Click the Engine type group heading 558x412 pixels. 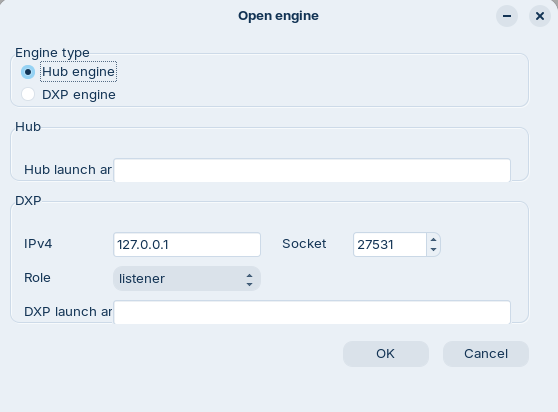pos(52,53)
